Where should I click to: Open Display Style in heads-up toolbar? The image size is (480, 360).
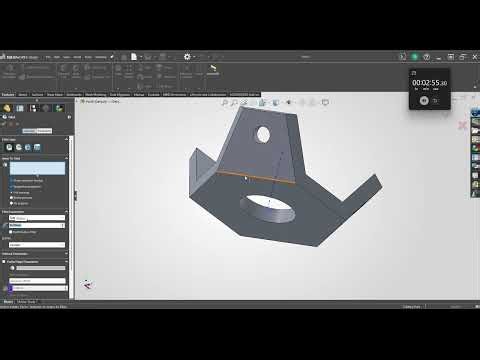276,102
